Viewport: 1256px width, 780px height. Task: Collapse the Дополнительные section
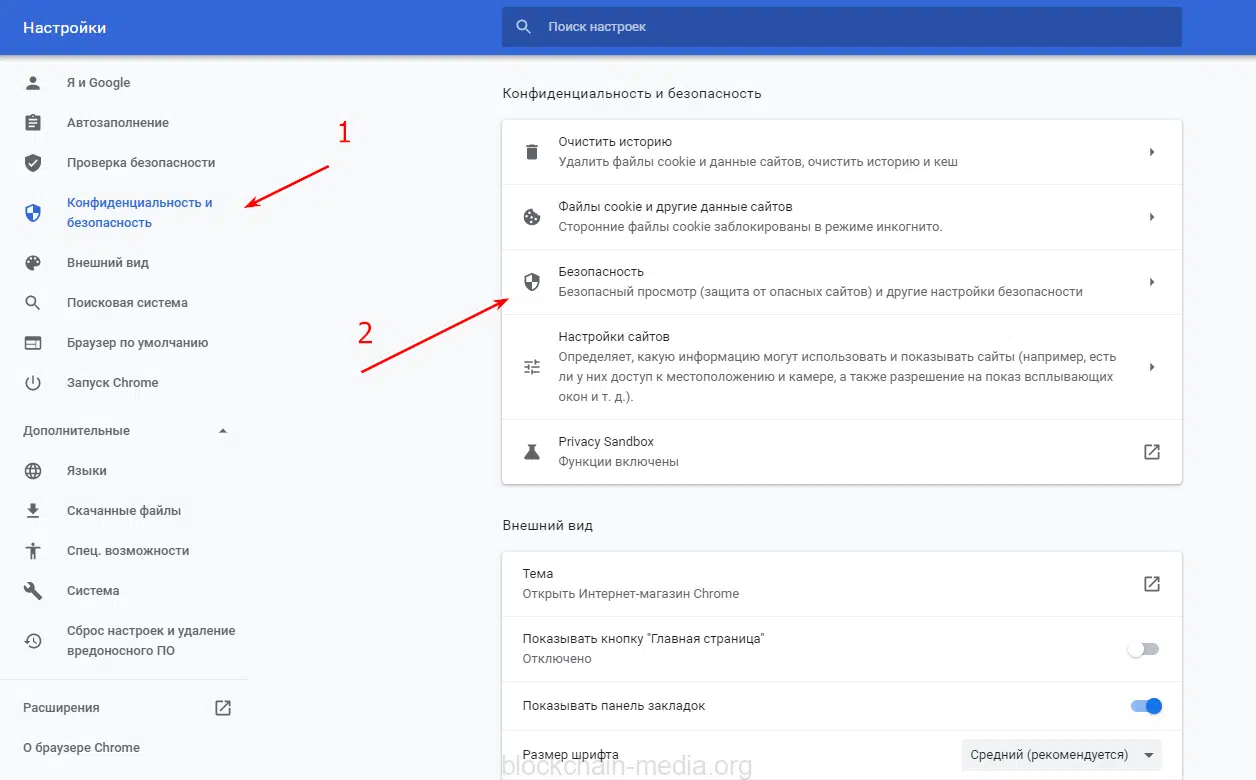tap(223, 431)
